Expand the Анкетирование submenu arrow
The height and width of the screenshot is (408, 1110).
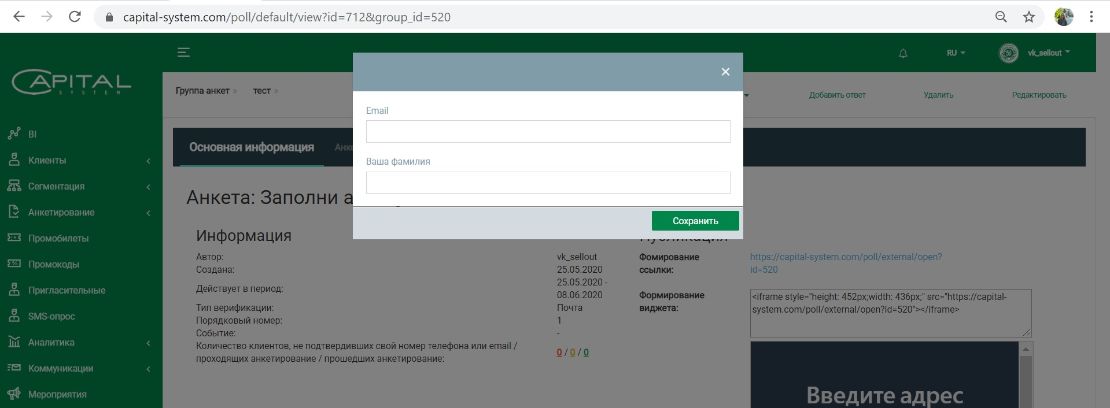(148, 213)
